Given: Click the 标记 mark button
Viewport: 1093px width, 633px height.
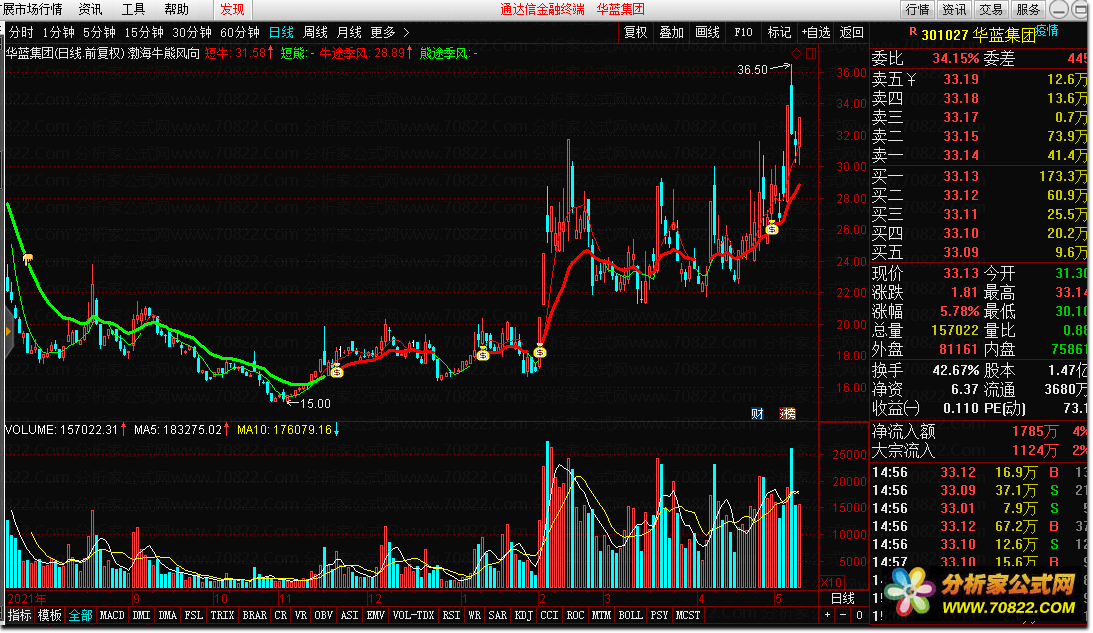Looking at the screenshot, I should point(779,32).
